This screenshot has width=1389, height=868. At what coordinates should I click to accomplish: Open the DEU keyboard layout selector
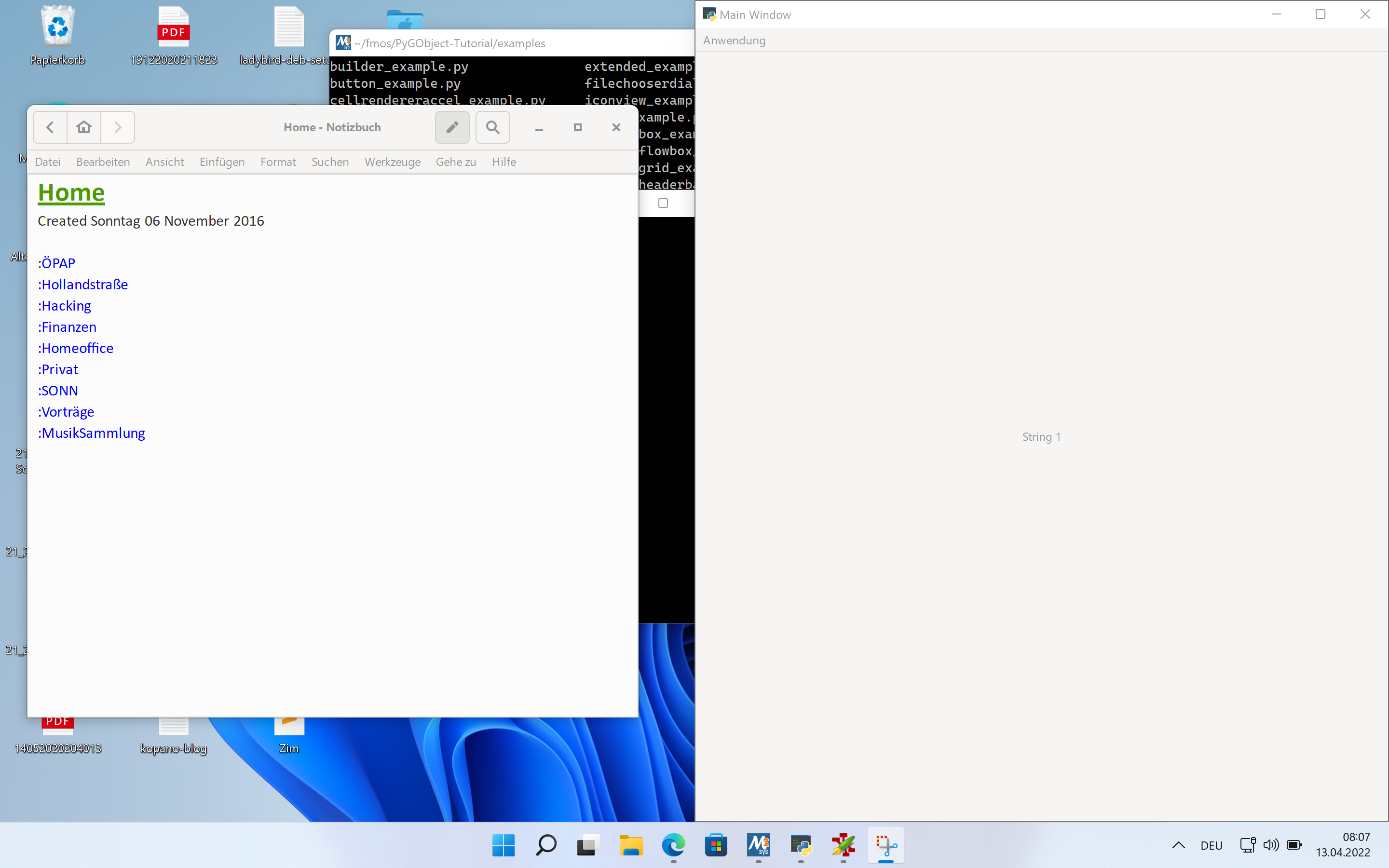[x=1211, y=845]
